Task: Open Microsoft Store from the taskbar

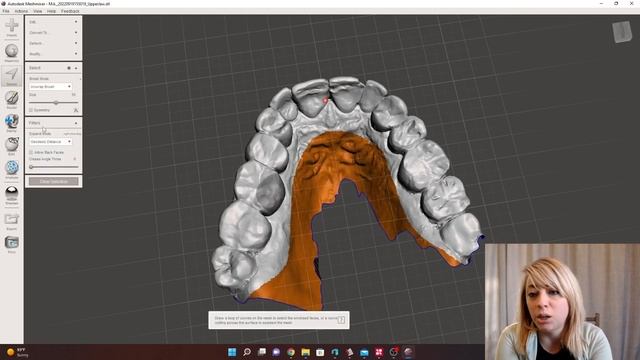Action: pyautogui.click(x=320, y=352)
